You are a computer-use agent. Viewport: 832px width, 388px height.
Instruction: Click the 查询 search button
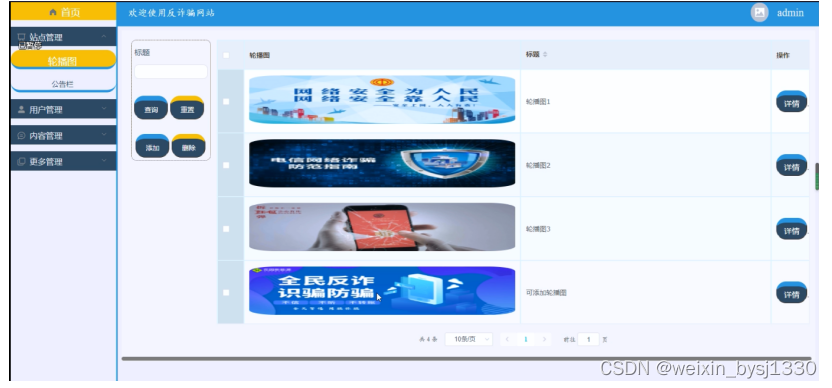pos(151,108)
